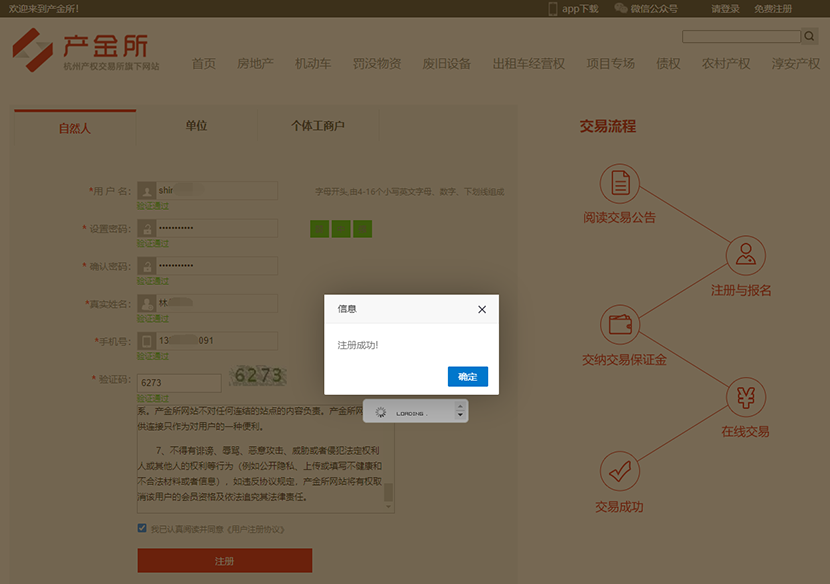Click the 注册与报名 person icon
Viewport: 830px width, 584px height.
coord(745,256)
